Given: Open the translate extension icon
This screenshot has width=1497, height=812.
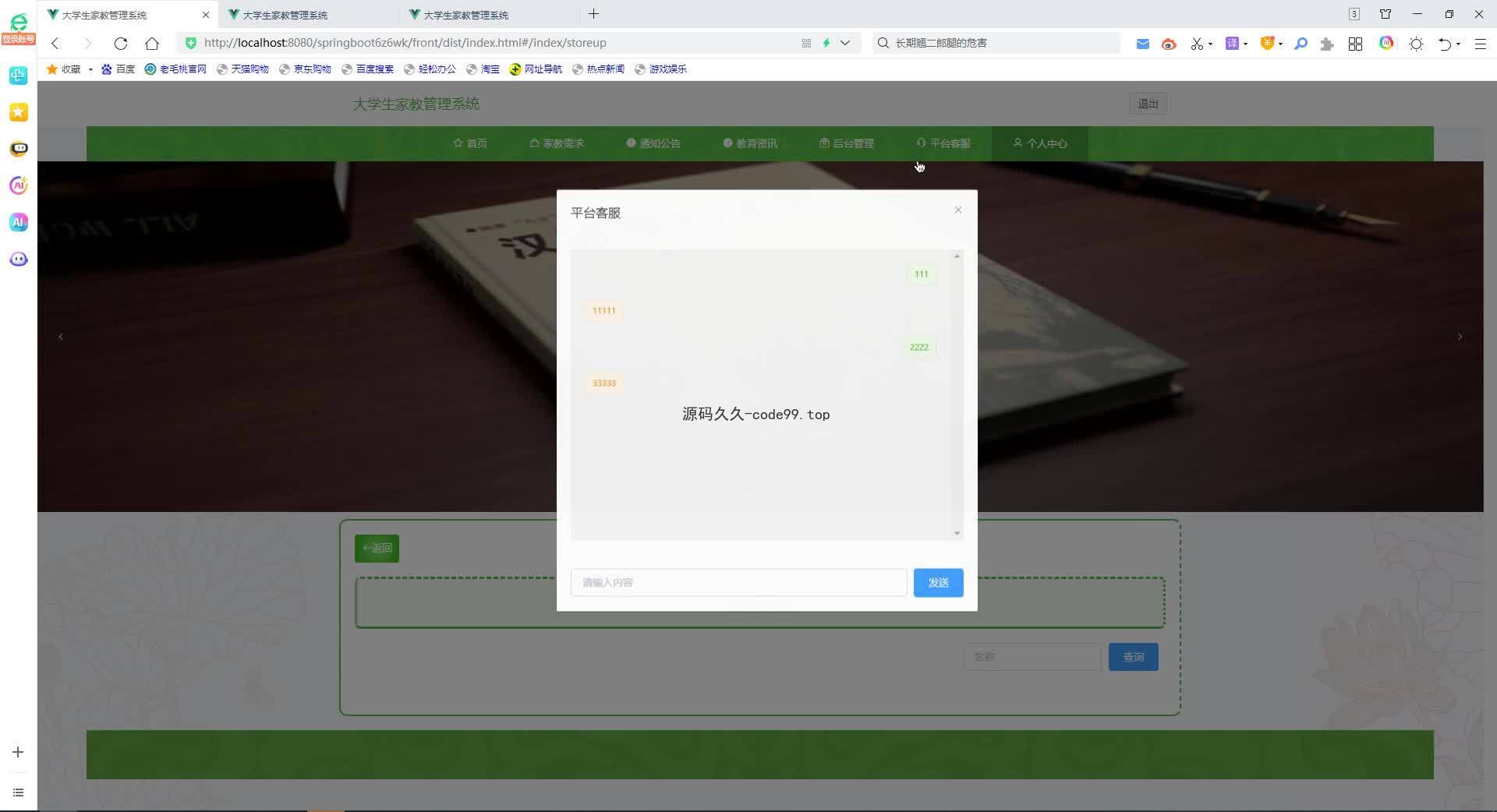Looking at the screenshot, I should pyautogui.click(x=1232, y=44).
